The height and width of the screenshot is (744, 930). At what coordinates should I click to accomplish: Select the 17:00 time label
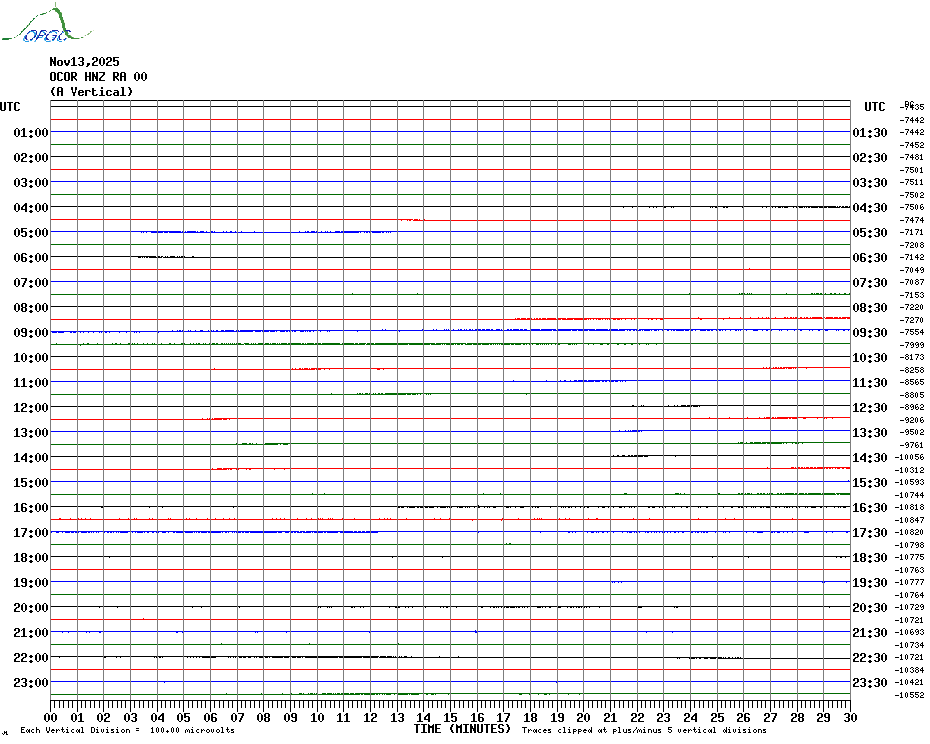pyautogui.click(x=31, y=533)
